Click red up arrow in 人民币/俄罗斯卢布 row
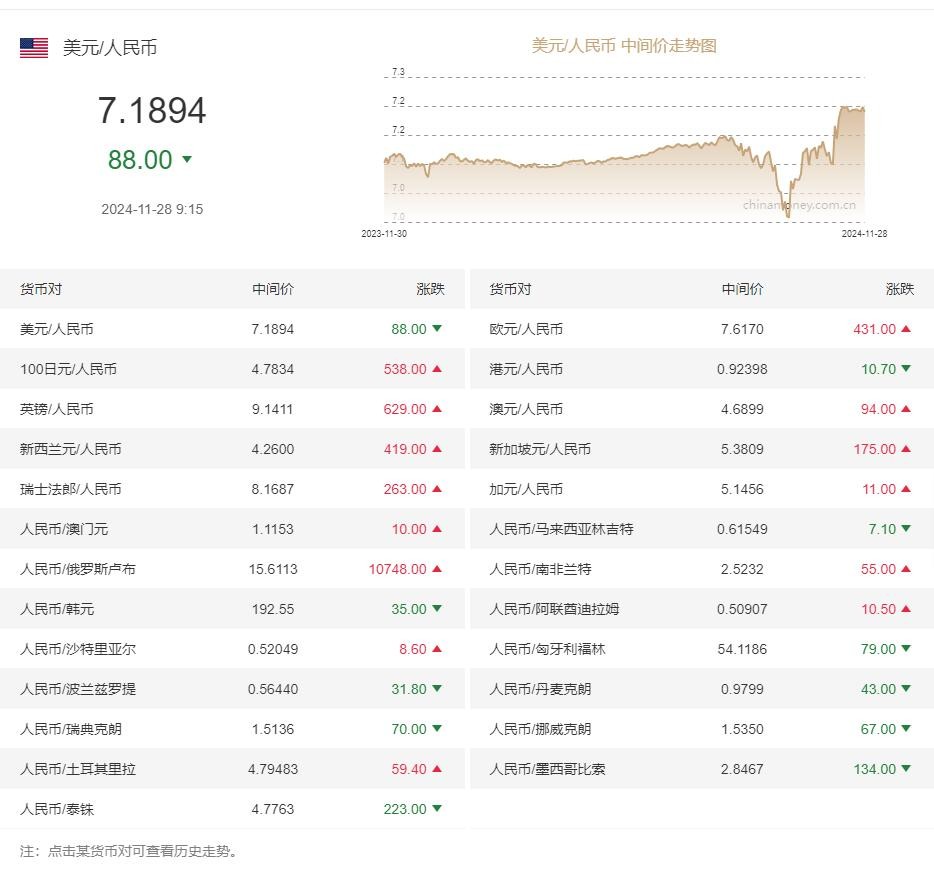This screenshot has width=934, height=873. pyautogui.click(x=437, y=569)
